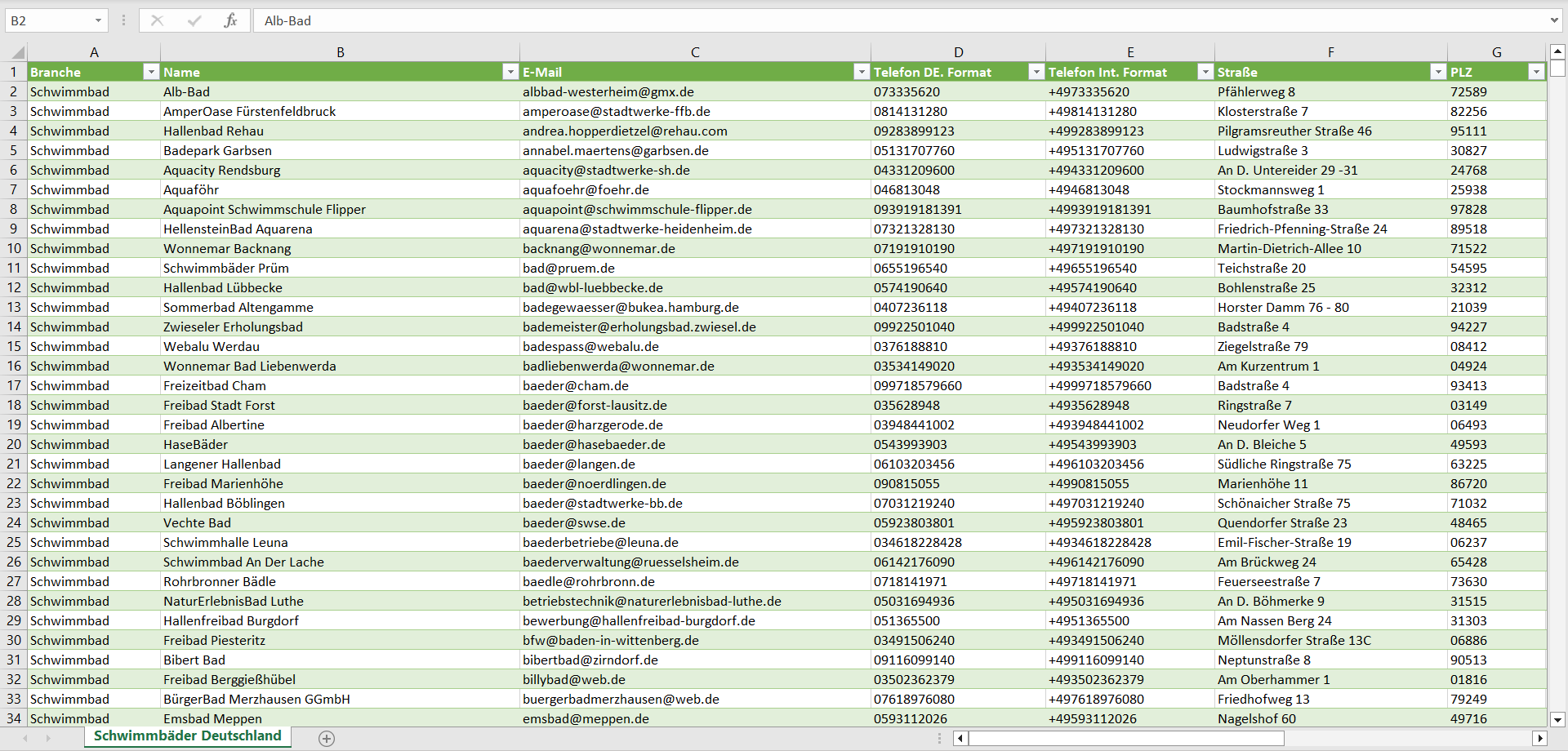
Task: Select email cell bad@pruem.de
Action: pyautogui.click(x=695, y=268)
